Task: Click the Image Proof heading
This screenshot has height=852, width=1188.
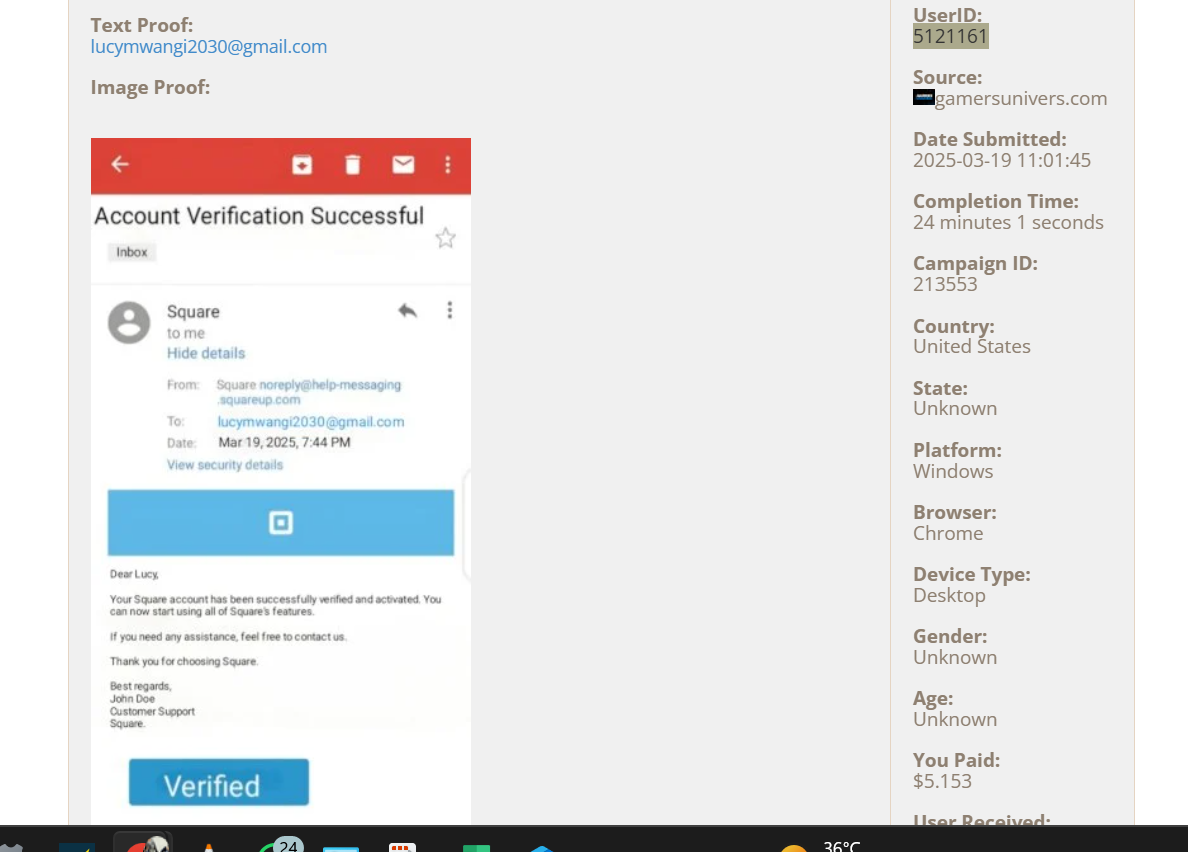Action: tap(151, 88)
